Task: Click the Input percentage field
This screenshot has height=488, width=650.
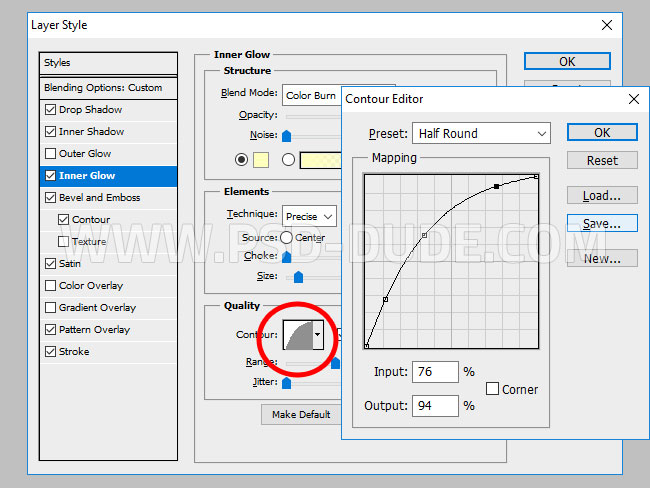Action: (434, 372)
